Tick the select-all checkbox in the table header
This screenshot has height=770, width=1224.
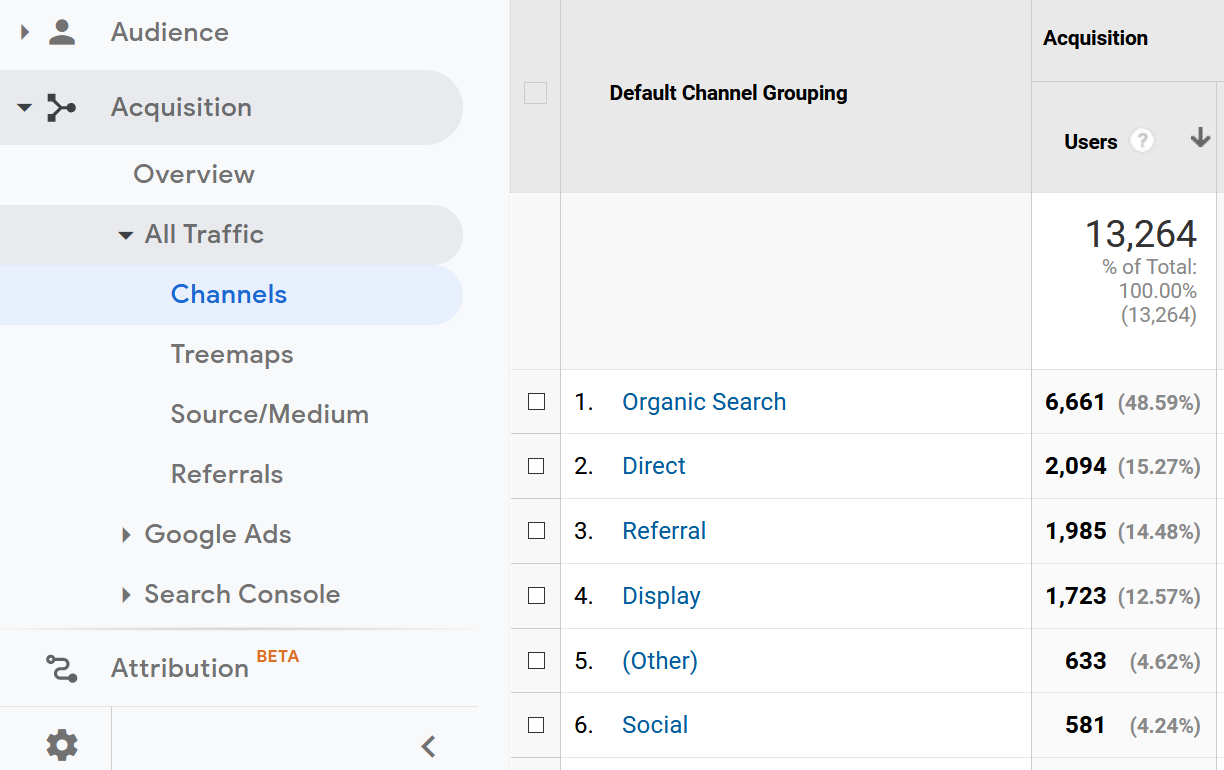(536, 93)
